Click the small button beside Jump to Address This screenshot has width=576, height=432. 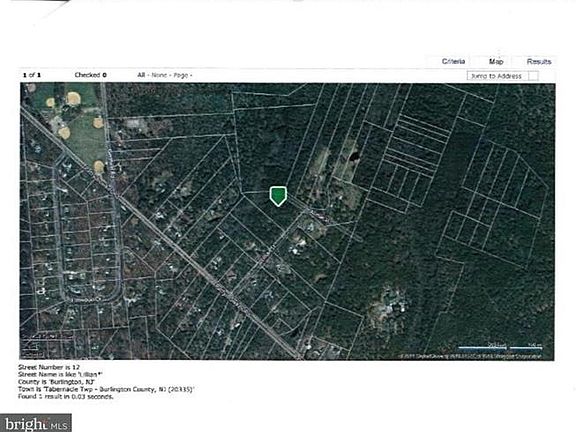point(533,76)
